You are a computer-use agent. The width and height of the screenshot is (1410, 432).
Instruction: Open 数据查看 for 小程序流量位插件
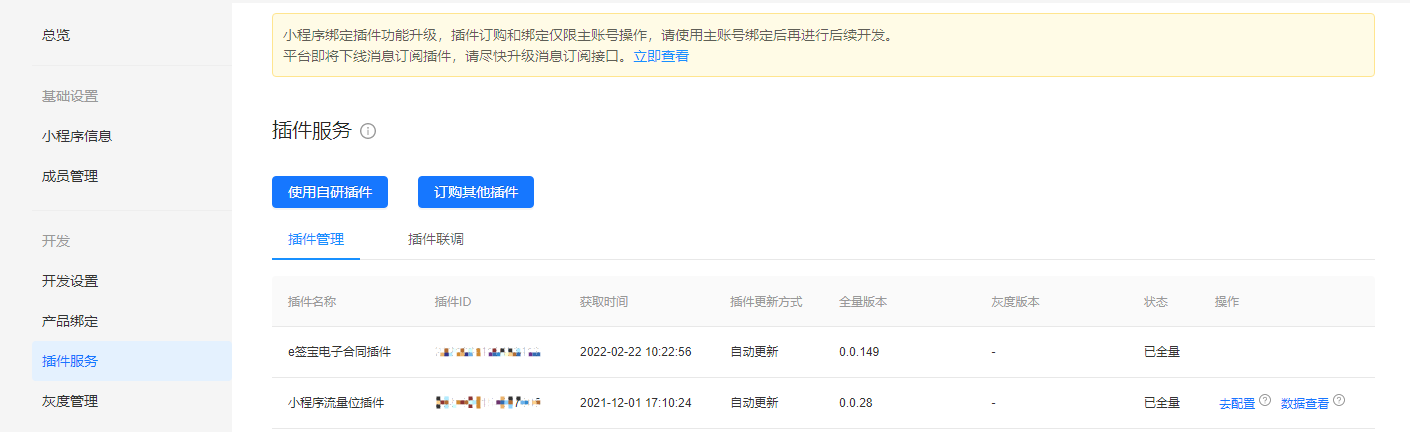[1305, 404]
